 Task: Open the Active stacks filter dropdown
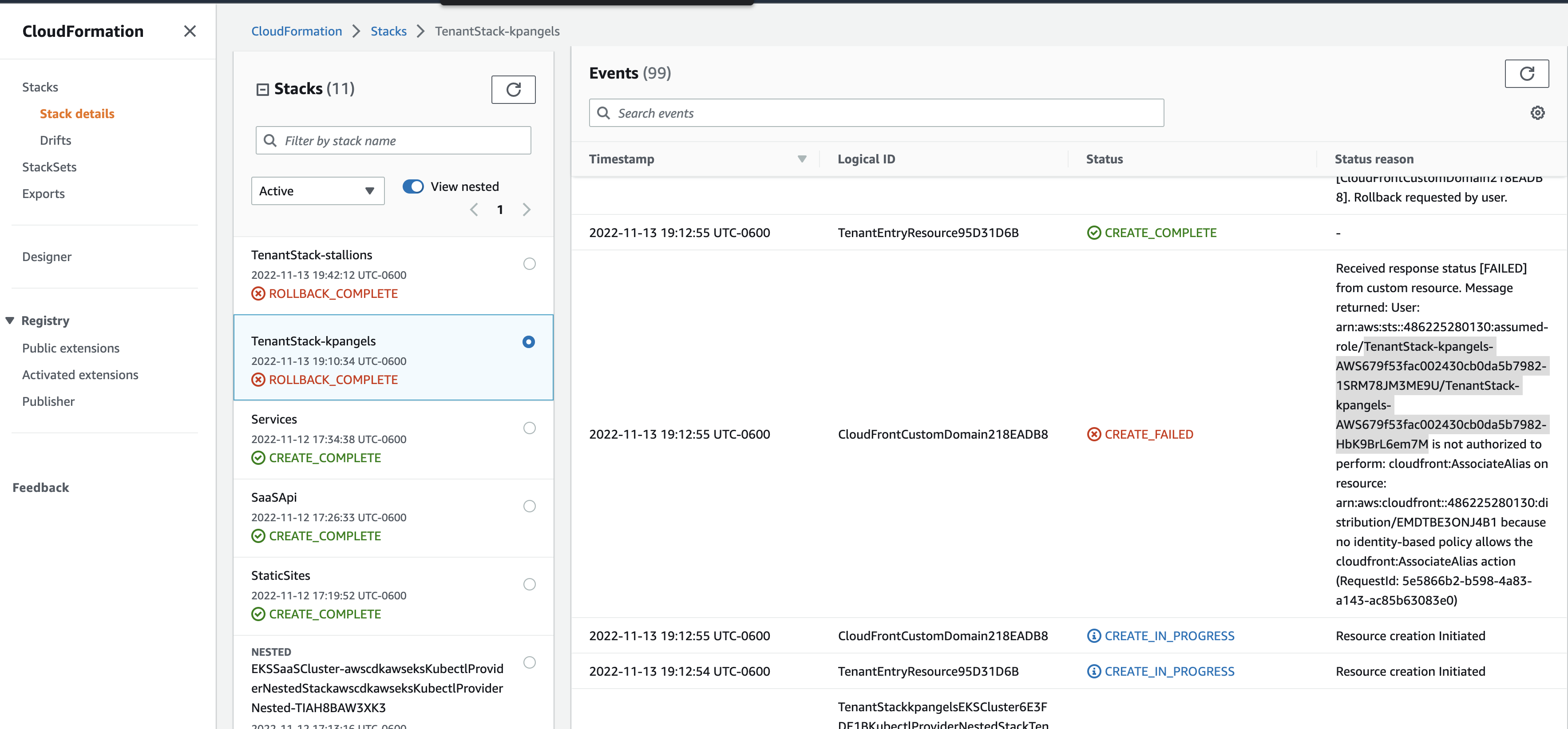[x=317, y=190]
